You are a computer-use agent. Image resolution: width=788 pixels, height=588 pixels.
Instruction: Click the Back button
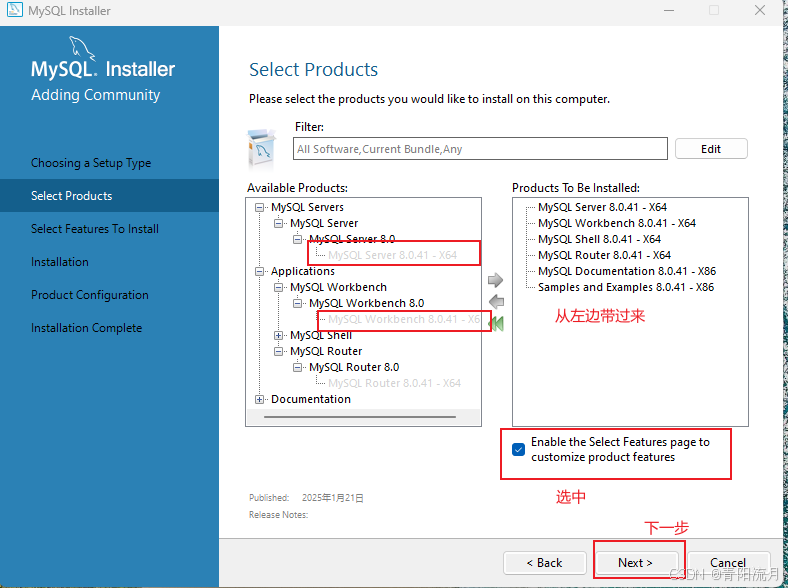(544, 563)
